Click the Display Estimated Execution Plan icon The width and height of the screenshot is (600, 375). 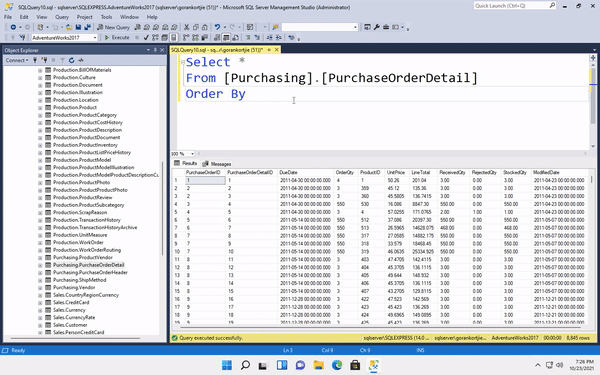coord(155,38)
